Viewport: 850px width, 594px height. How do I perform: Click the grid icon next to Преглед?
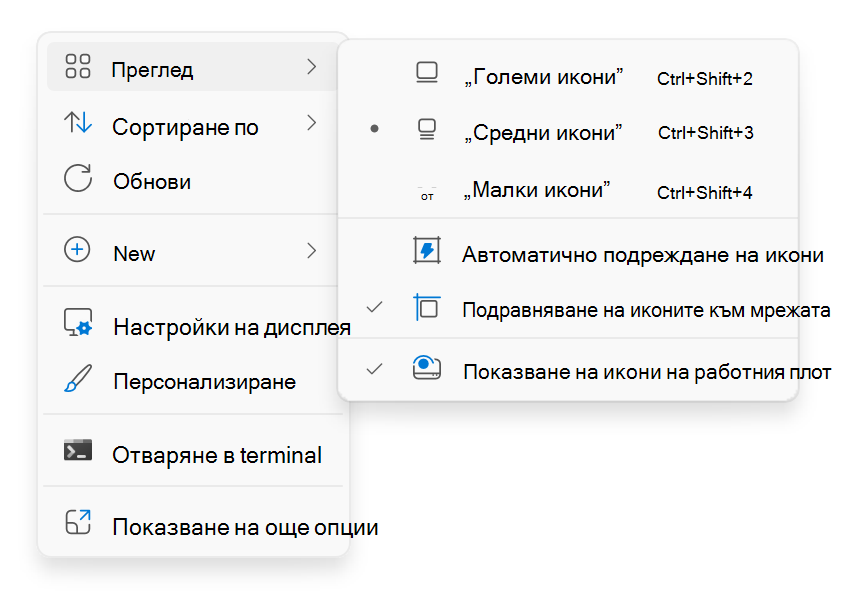(78, 67)
